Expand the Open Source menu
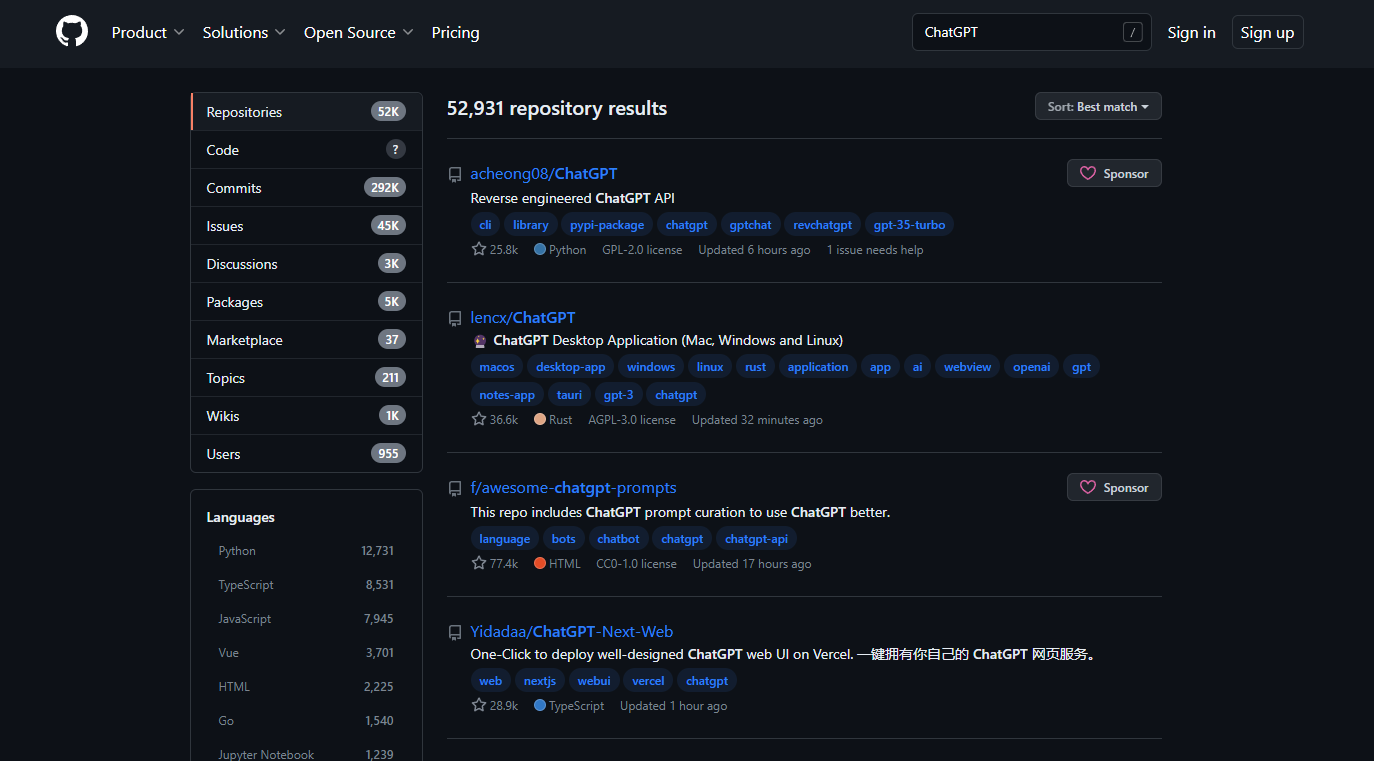The width and height of the screenshot is (1374, 761). pyautogui.click(x=359, y=32)
